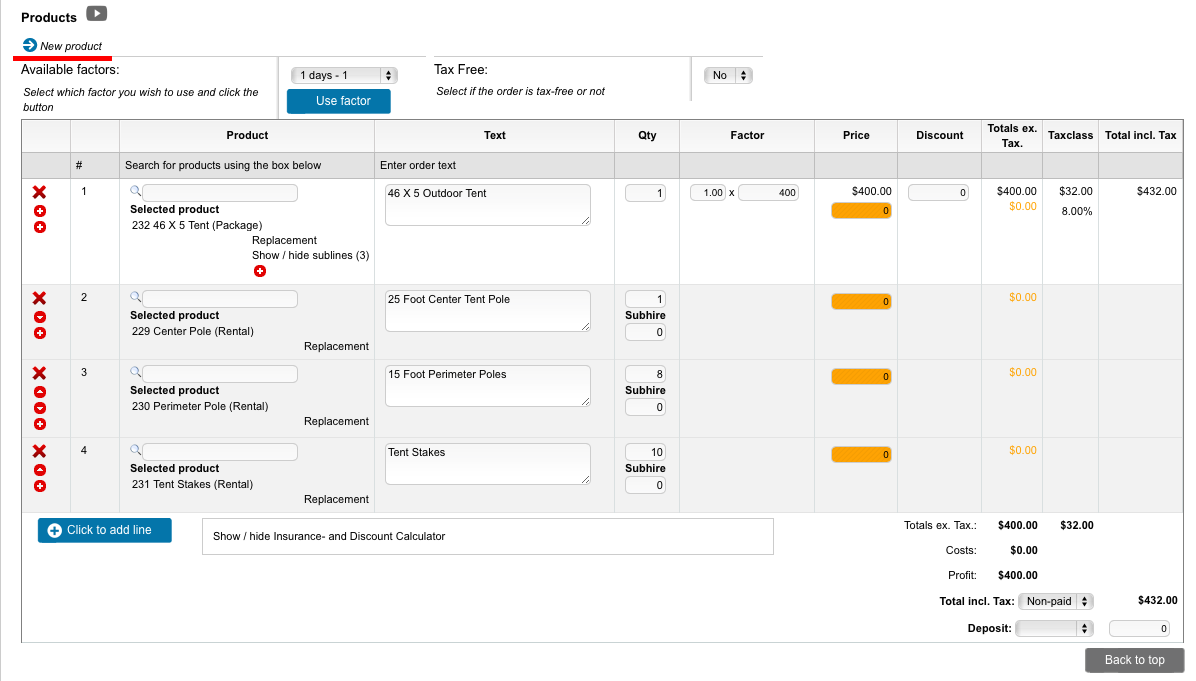Click the orange price field for Tent Stakes

tap(861, 455)
